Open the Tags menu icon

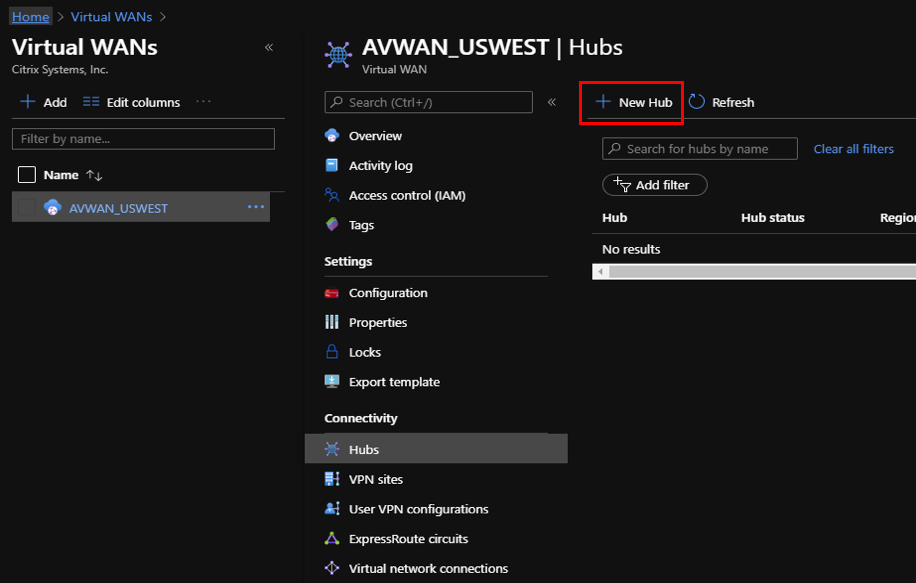(332, 224)
